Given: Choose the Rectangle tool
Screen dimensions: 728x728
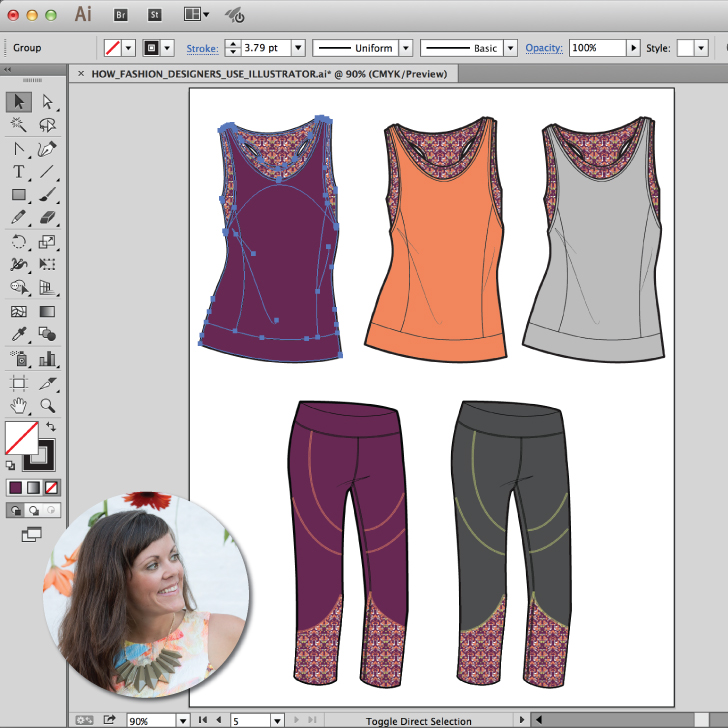Looking at the screenshot, I should click(x=18, y=195).
